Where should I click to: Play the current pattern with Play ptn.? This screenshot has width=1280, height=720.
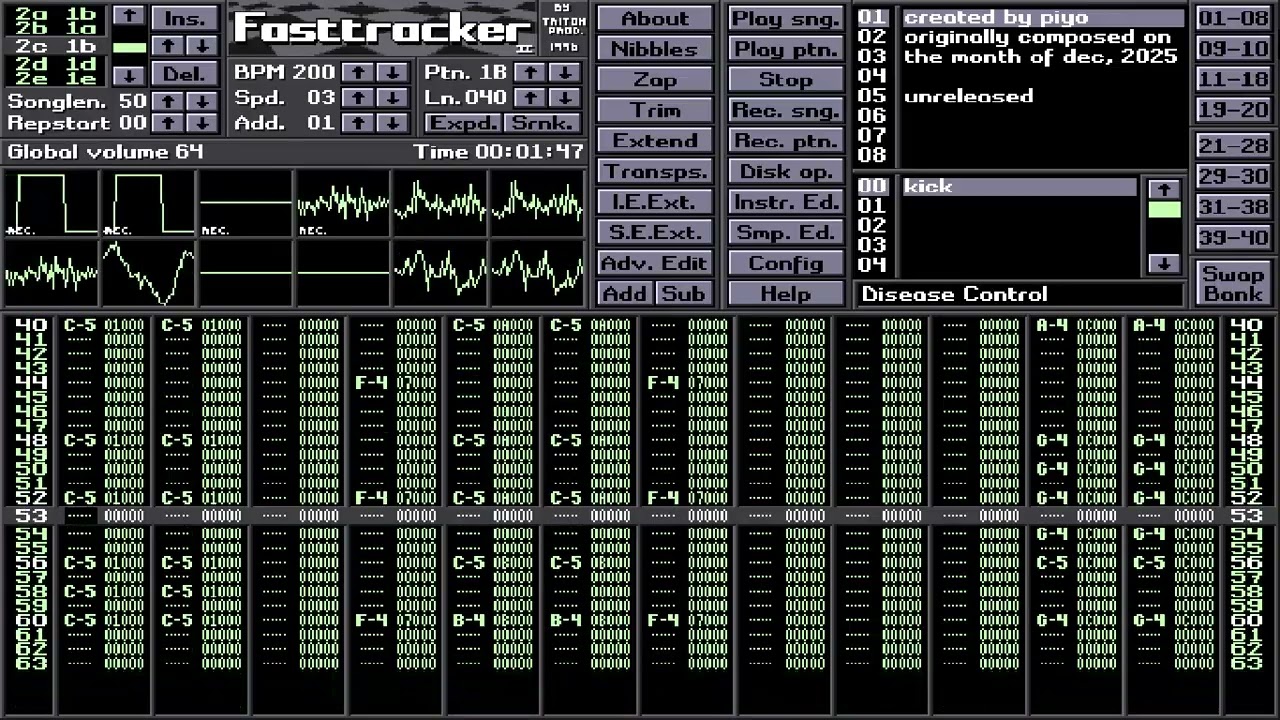[786, 49]
